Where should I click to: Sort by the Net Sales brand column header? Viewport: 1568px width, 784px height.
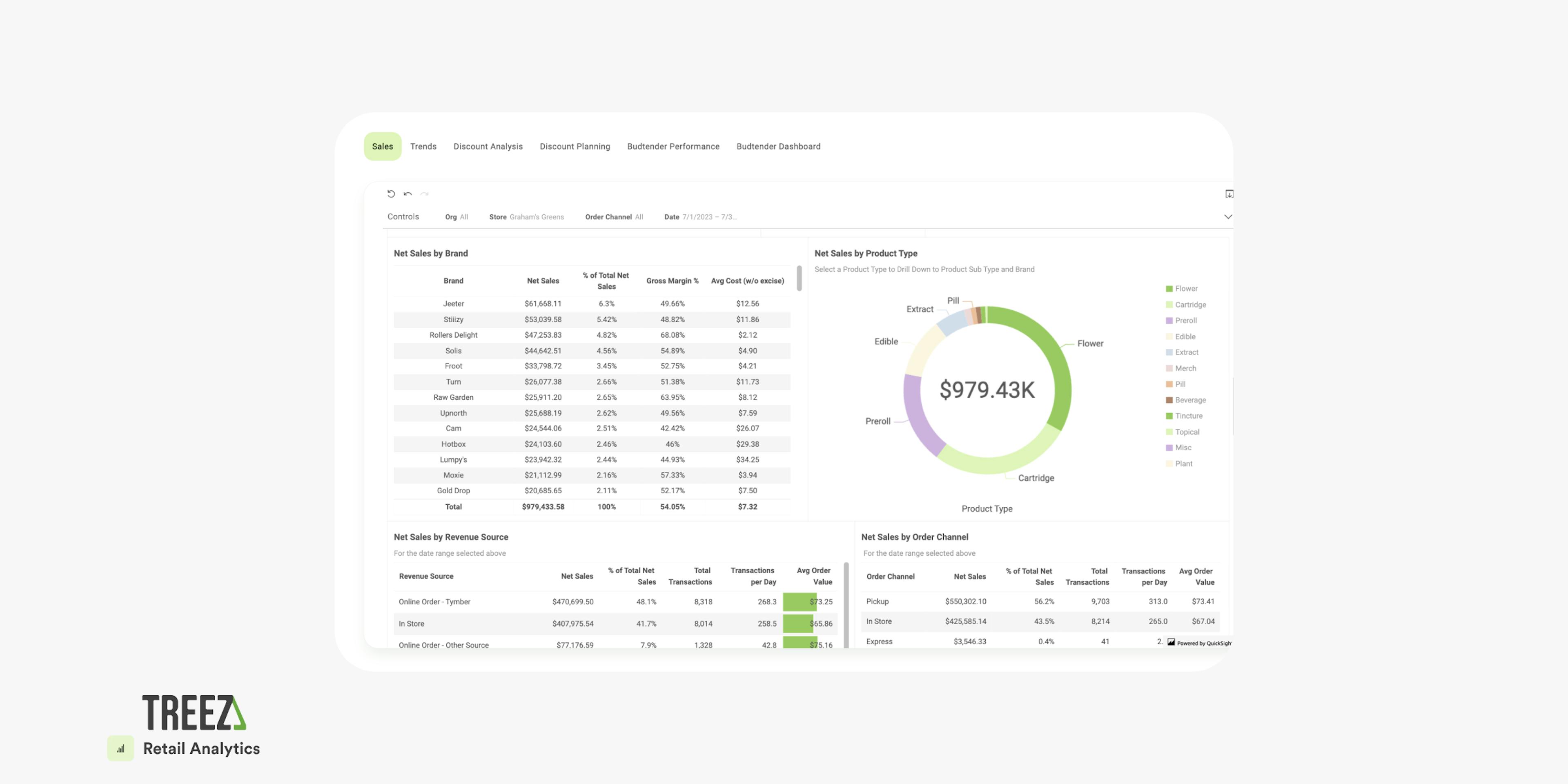(542, 281)
